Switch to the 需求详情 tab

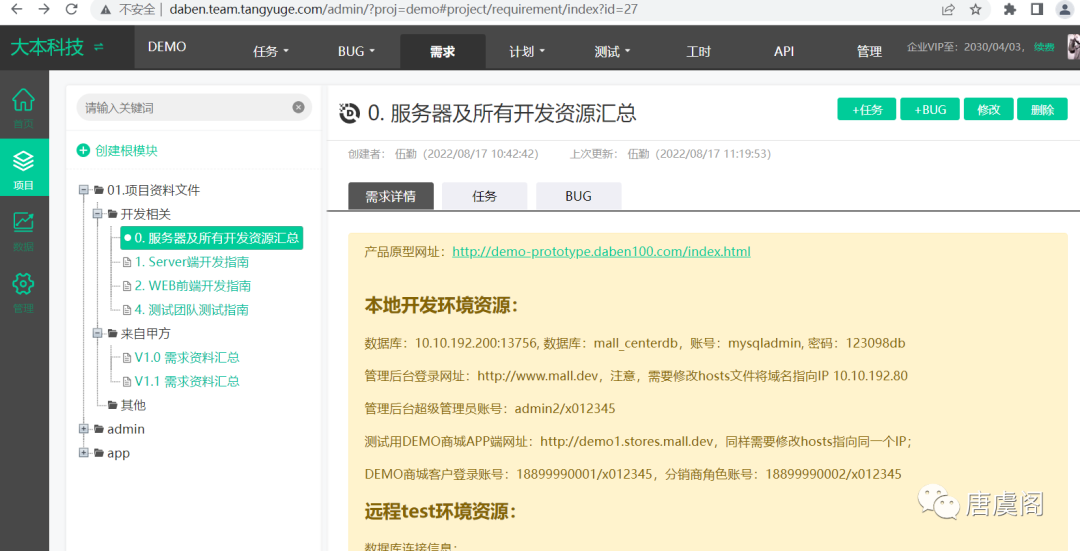[x=391, y=196]
